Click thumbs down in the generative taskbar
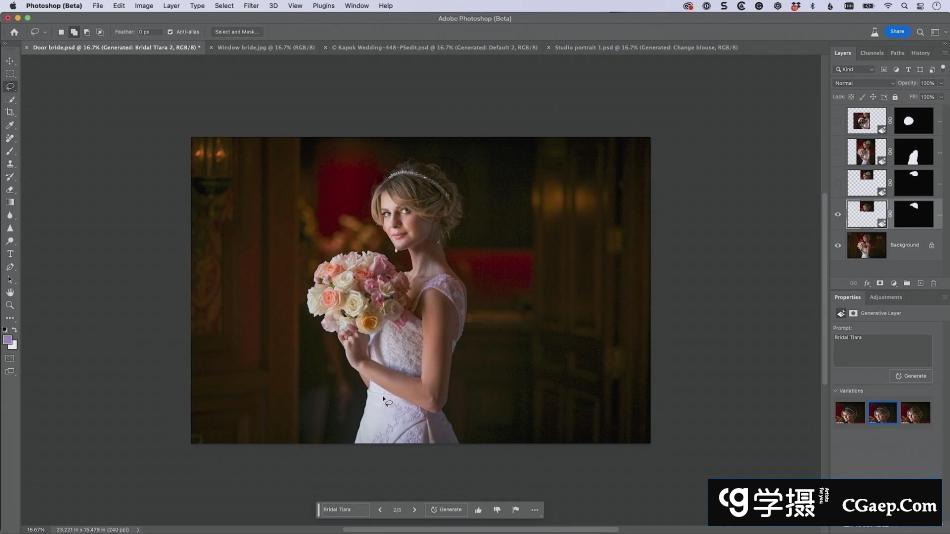 [x=497, y=510]
